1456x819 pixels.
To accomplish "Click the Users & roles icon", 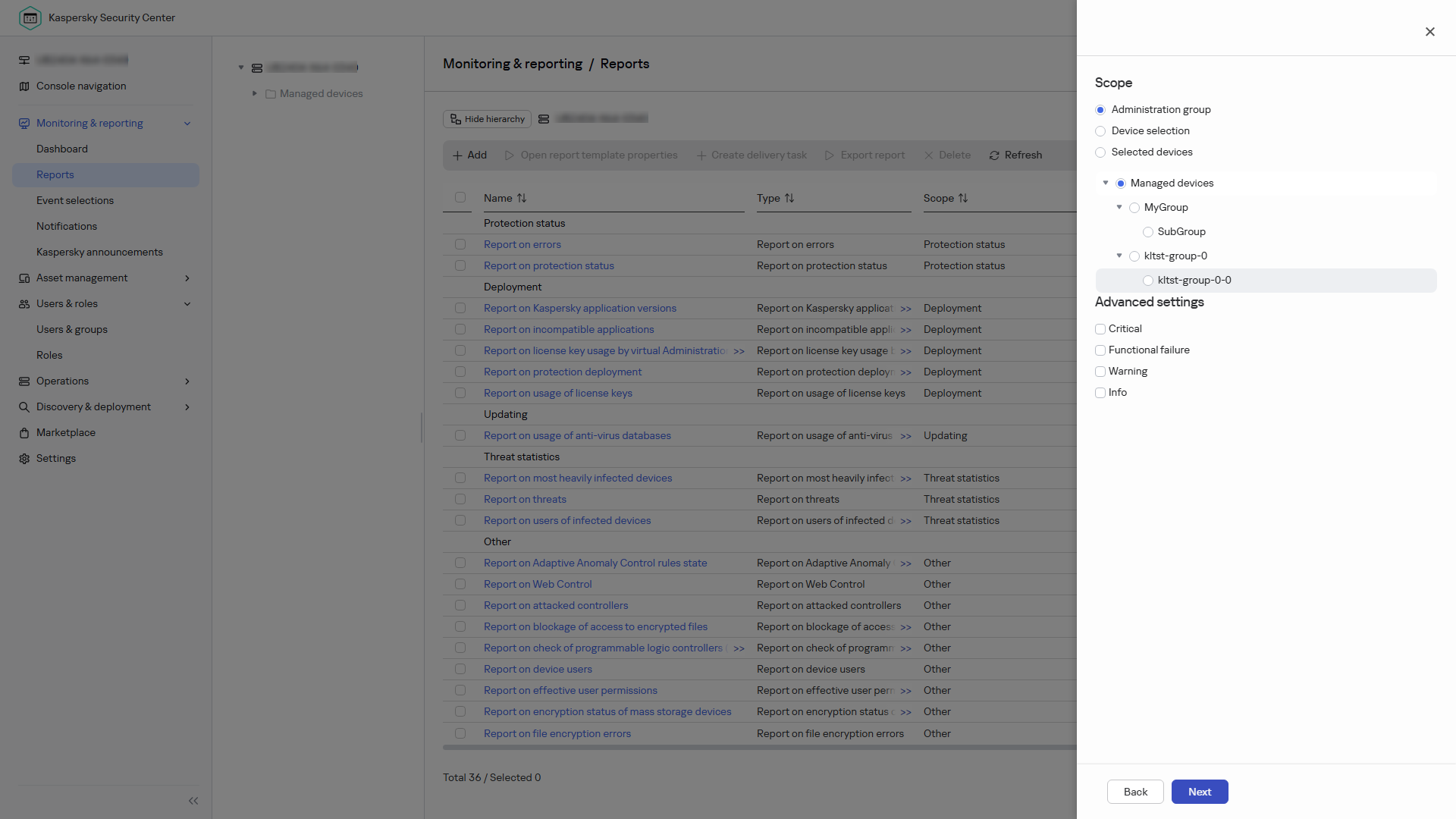I will [x=24, y=304].
